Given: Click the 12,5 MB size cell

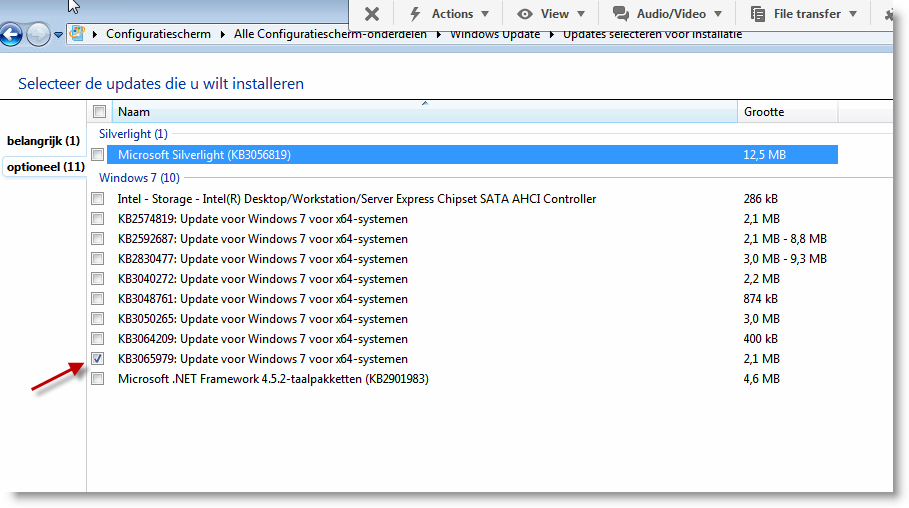Looking at the screenshot, I should pos(765,155).
